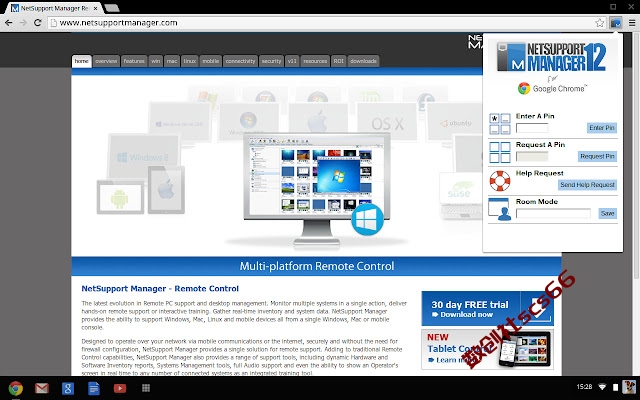Open the downloads tab
Viewport: 640px width, 400px height.
pos(363,61)
